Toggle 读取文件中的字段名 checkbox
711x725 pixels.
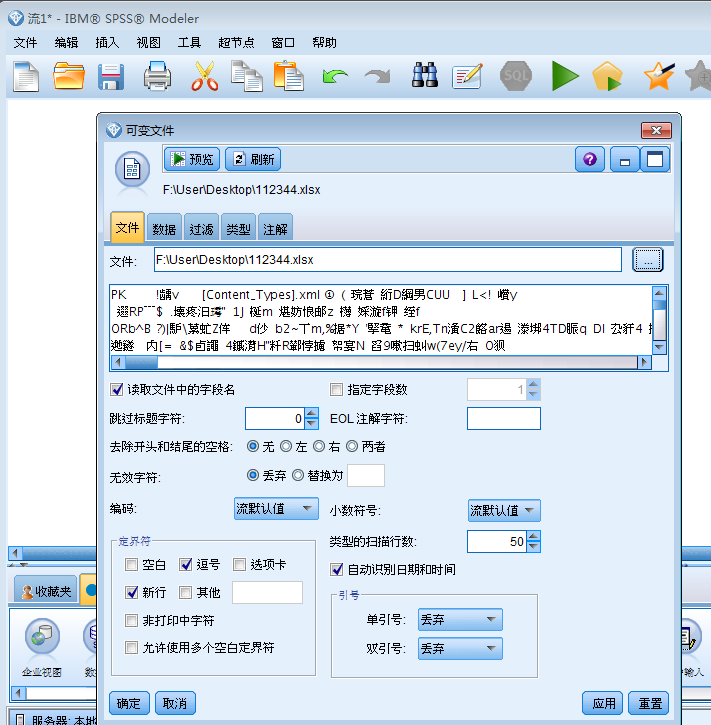[117, 389]
